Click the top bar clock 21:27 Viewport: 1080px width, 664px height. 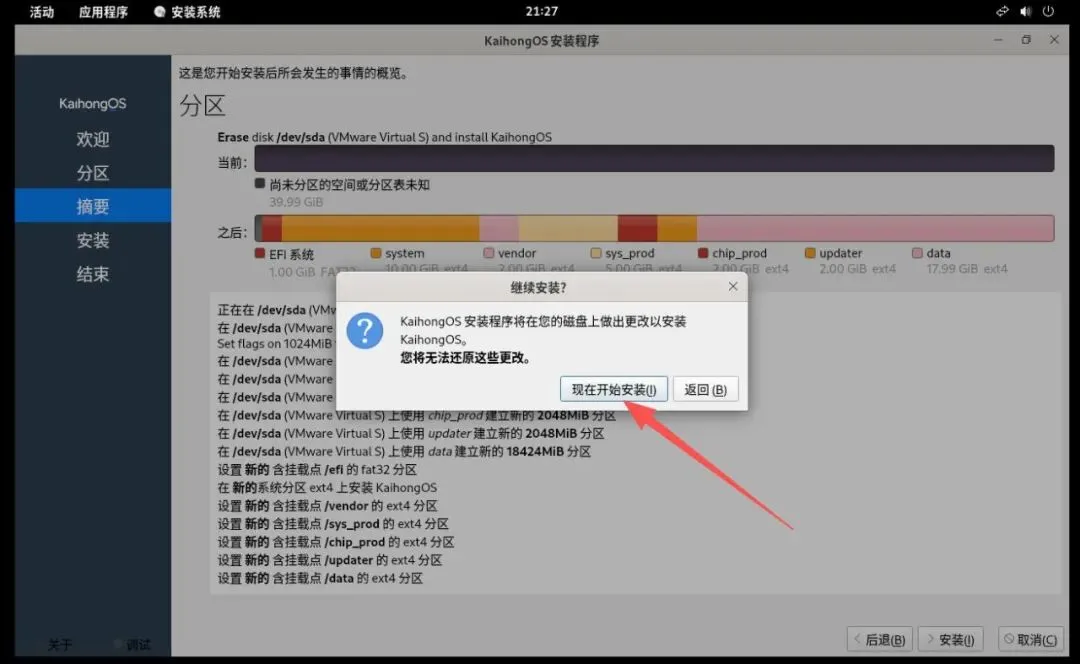tap(541, 11)
